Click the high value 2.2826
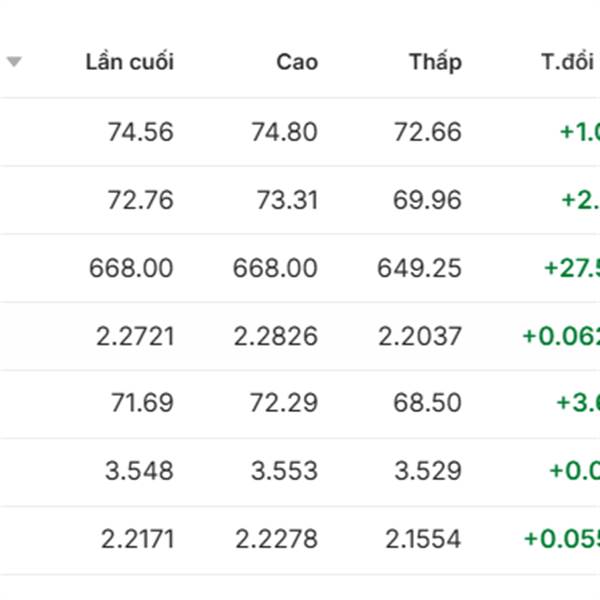 (276, 336)
